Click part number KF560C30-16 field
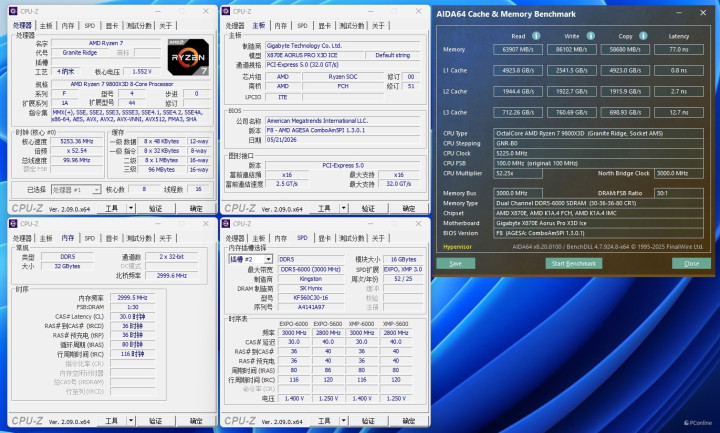This screenshot has height=433, width=720. (311, 298)
